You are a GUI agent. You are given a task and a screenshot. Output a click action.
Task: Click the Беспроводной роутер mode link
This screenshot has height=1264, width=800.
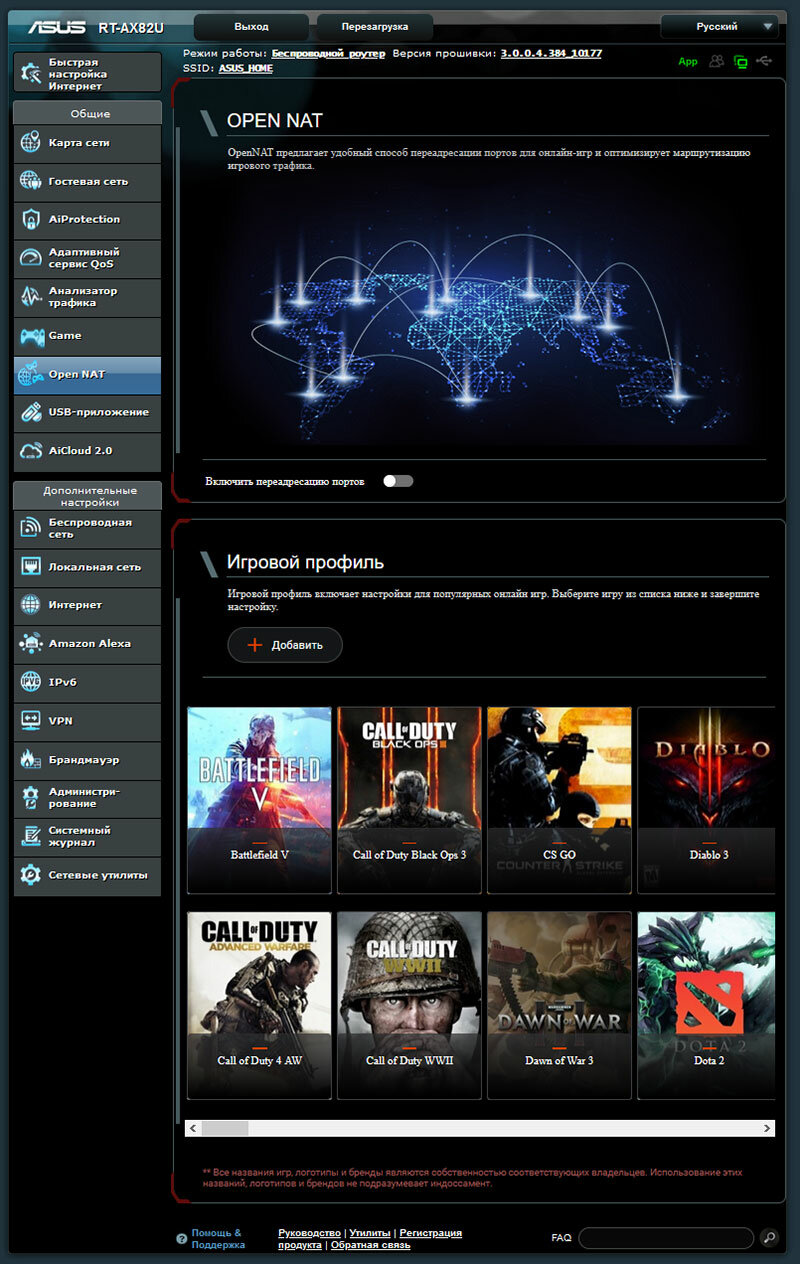[328, 53]
